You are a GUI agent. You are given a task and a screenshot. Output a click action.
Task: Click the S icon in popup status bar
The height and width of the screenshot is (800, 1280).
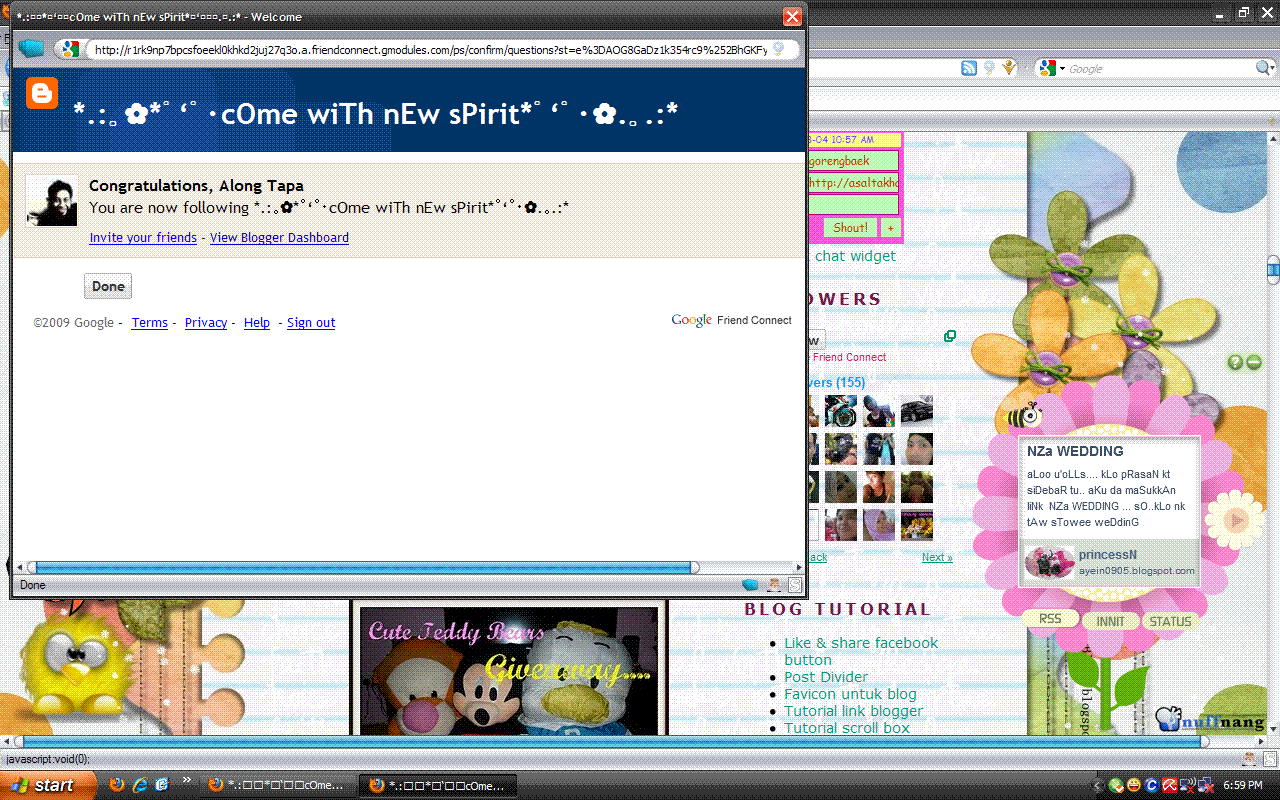click(x=795, y=585)
